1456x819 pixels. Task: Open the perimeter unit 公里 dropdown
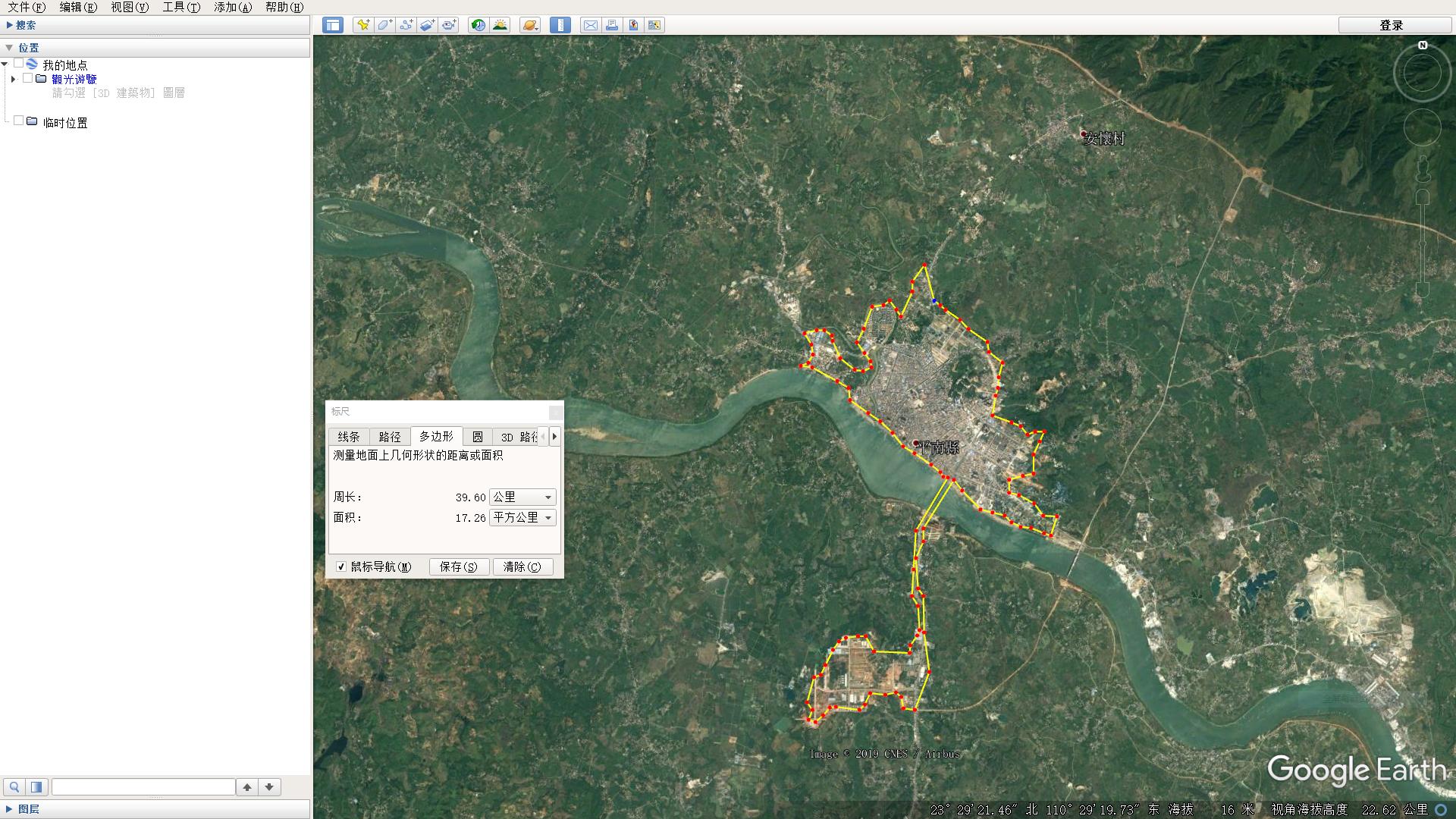(x=523, y=497)
